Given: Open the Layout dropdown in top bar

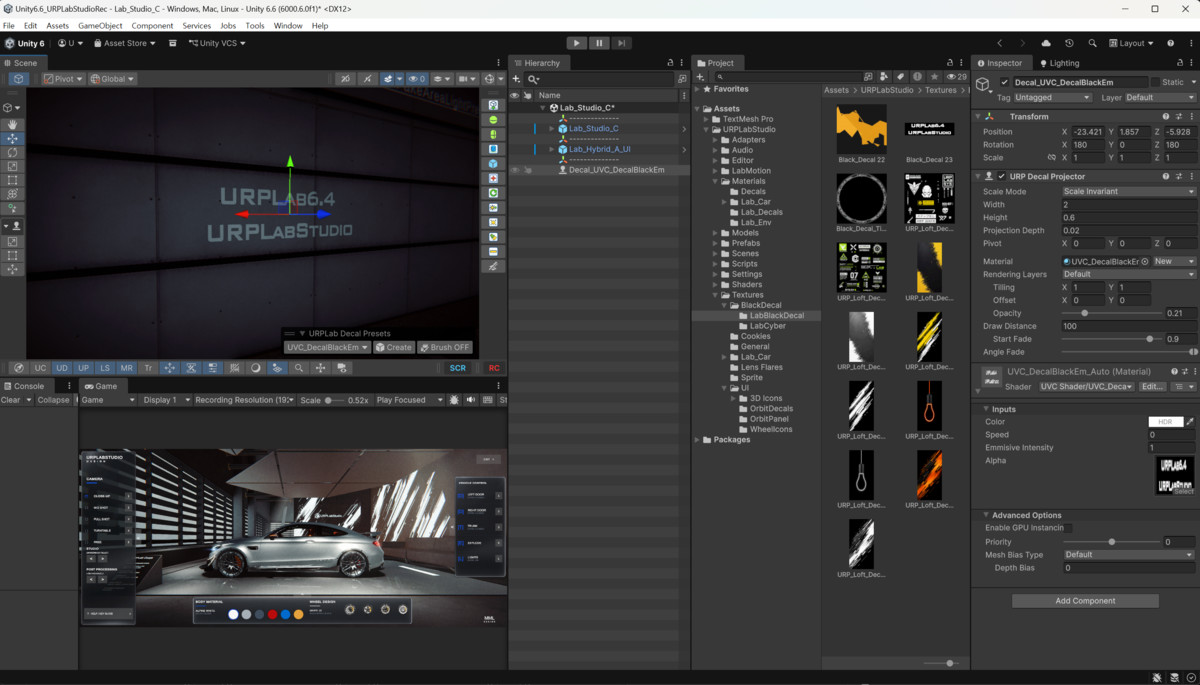Looking at the screenshot, I should click(x=1131, y=43).
